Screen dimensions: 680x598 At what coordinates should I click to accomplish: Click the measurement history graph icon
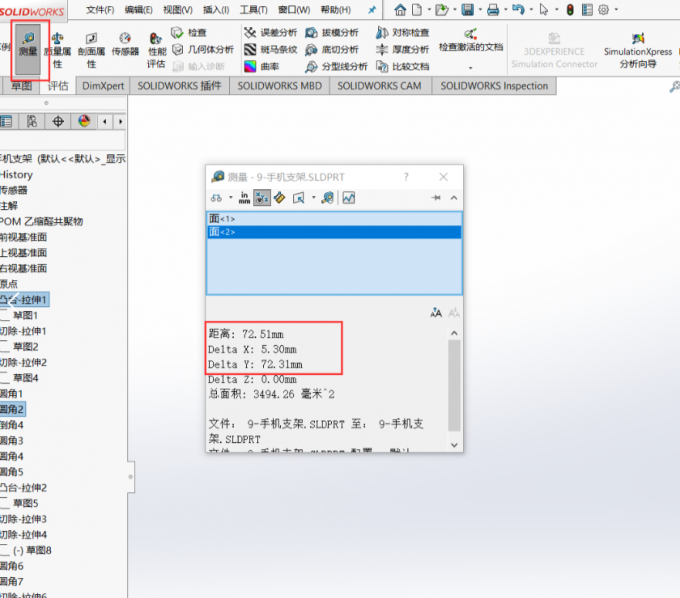349,198
